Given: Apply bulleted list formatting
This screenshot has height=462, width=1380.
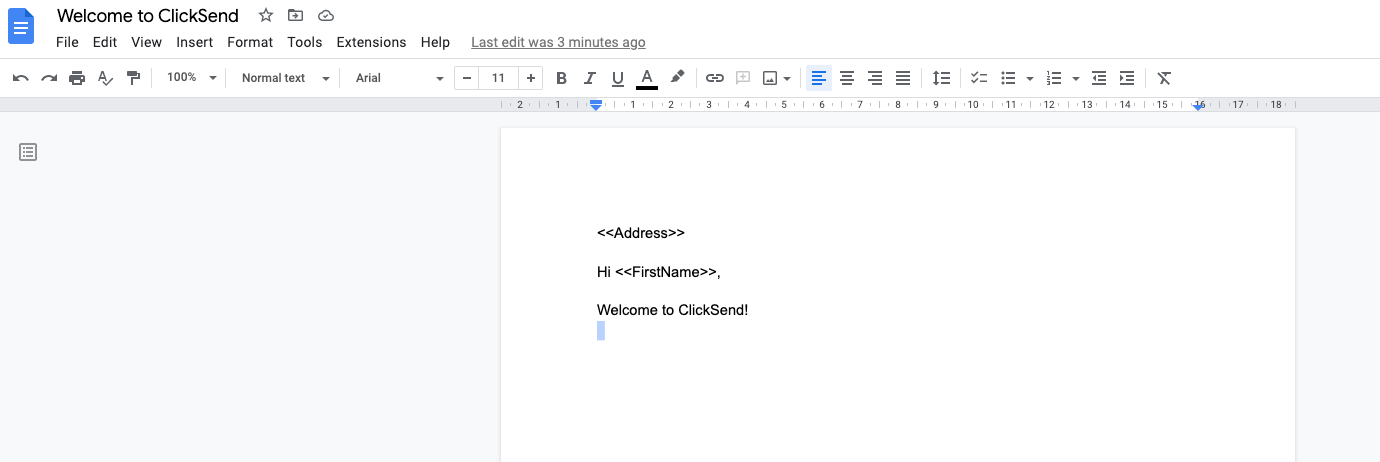Looking at the screenshot, I should coord(1008,78).
